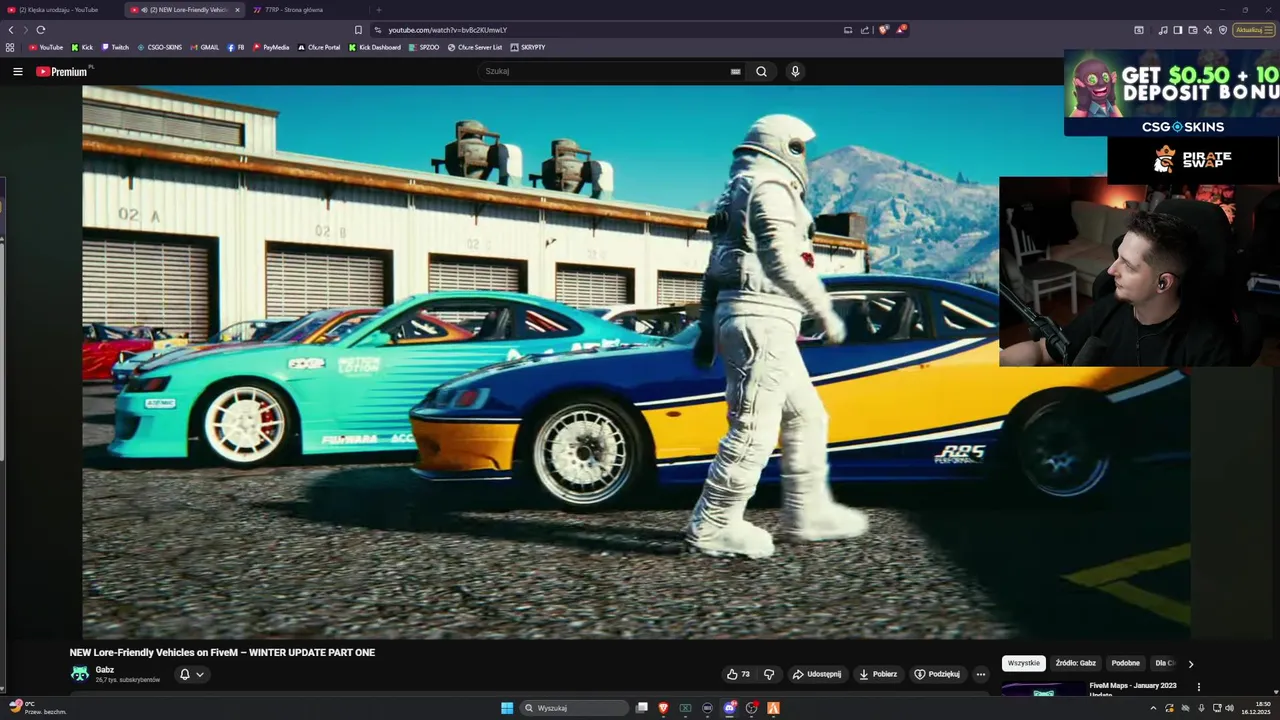Show hidden system tray icons chevron
Screen dimensions: 1280x720
coord(1153,708)
